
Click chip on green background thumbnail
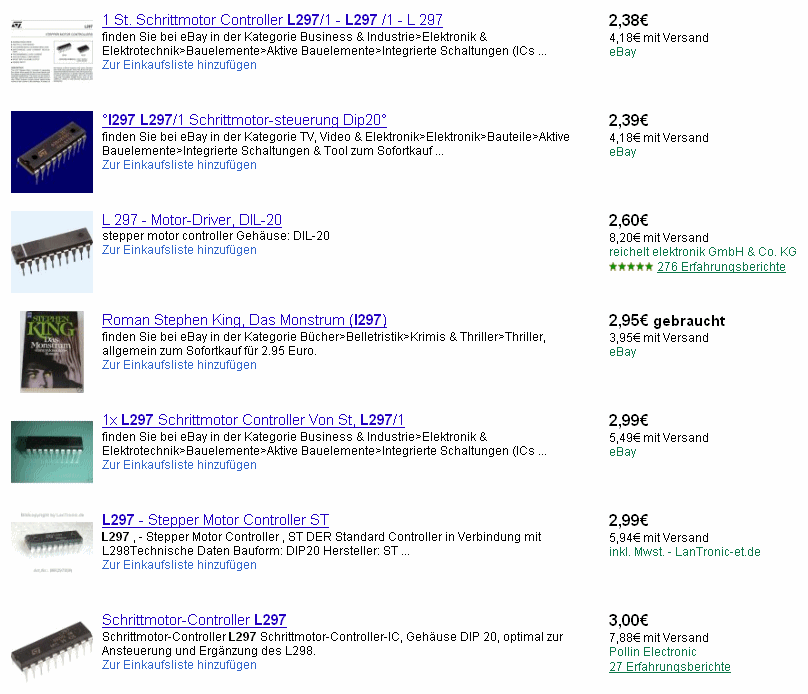(x=52, y=452)
